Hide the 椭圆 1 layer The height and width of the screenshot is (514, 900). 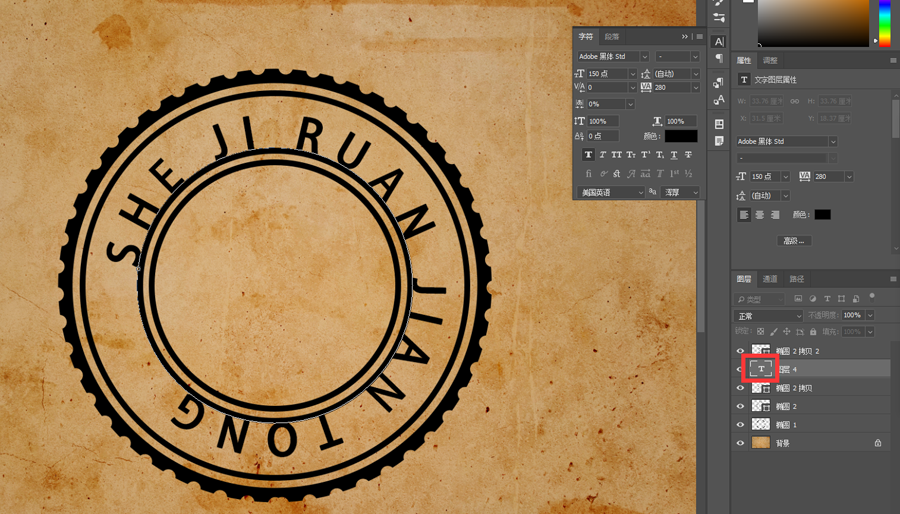[x=740, y=425]
